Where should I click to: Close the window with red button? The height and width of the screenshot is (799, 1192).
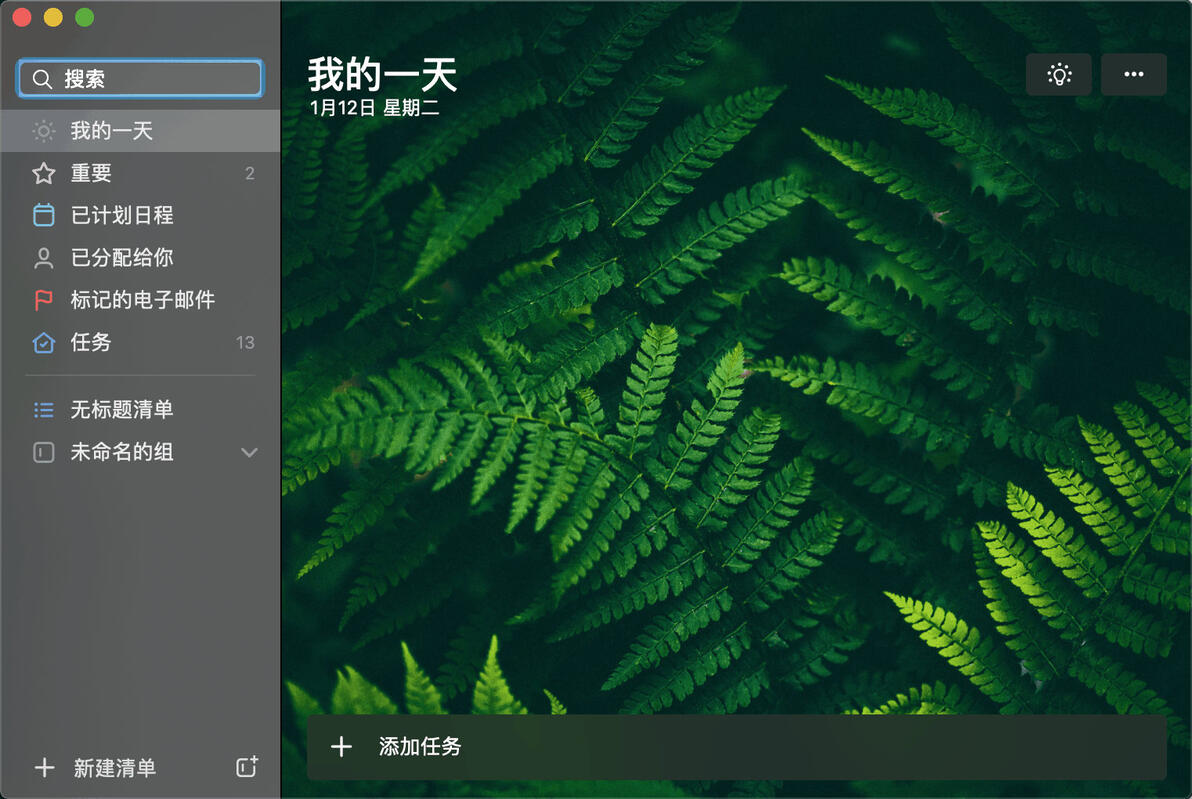tap(21, 17)
